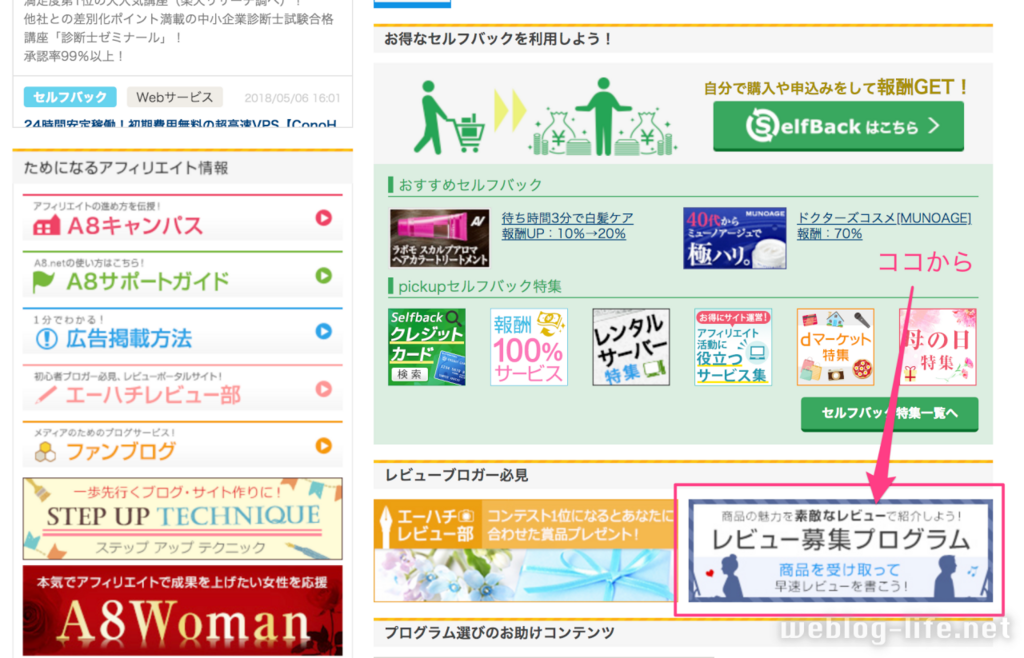The width and height of the screenshot is (1024, 658).
Task: Click the ためになるアフィリエイト情報 heading
Action: pyautogui.click(x=126, y=168)
